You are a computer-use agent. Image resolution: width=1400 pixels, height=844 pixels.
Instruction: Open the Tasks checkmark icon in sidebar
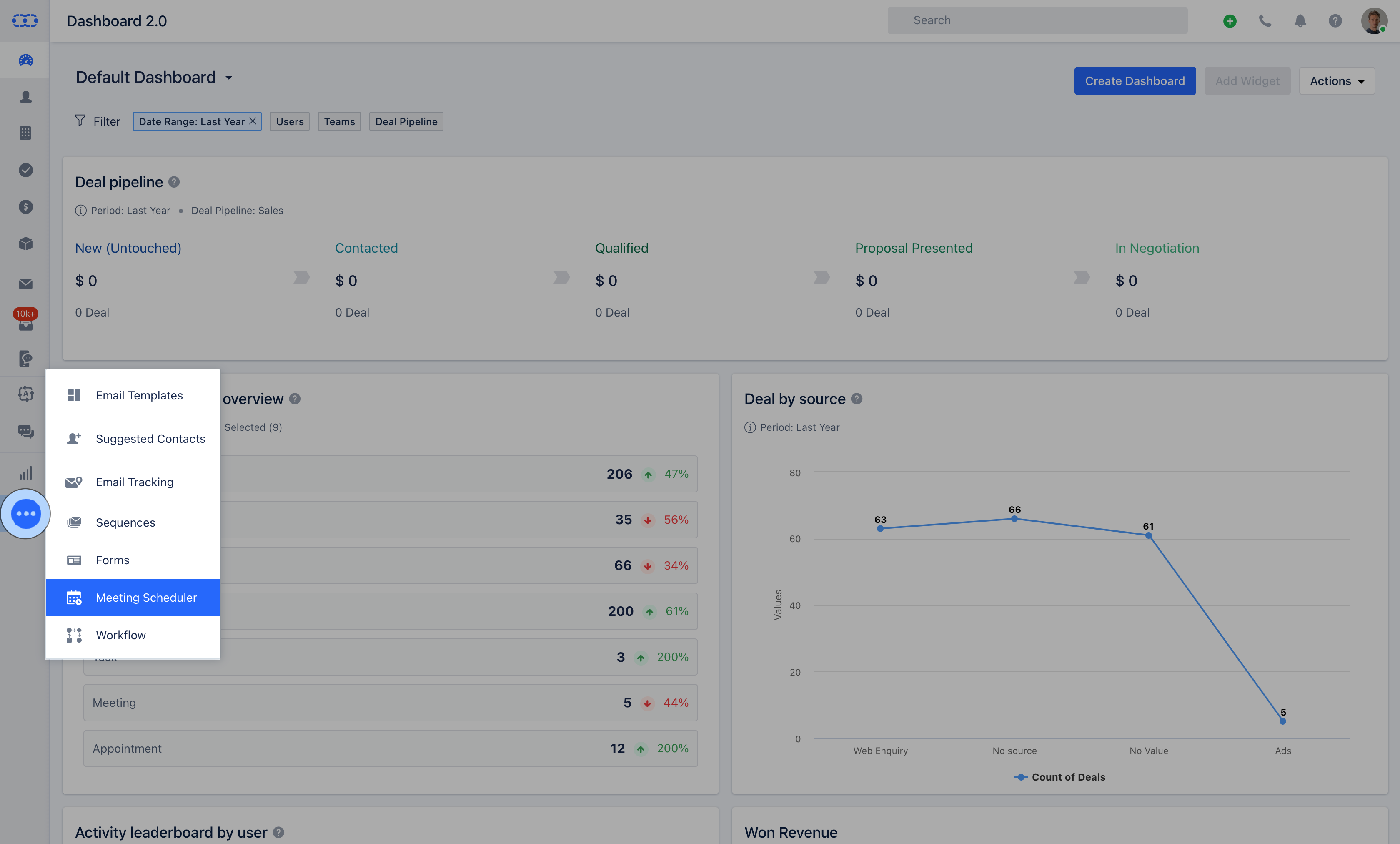pos(25,170)
